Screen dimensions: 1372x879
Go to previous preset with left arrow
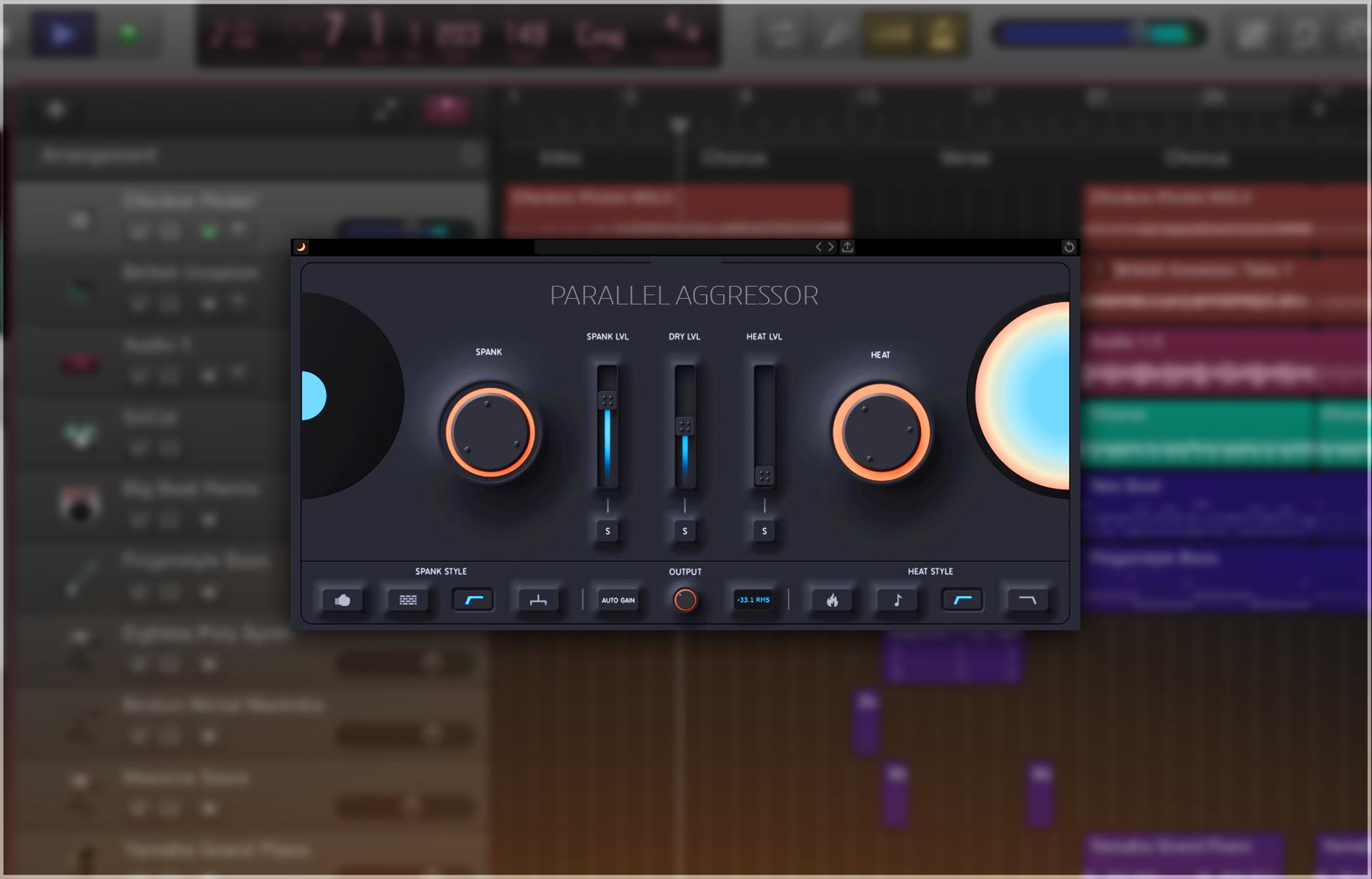pos(819,247)
